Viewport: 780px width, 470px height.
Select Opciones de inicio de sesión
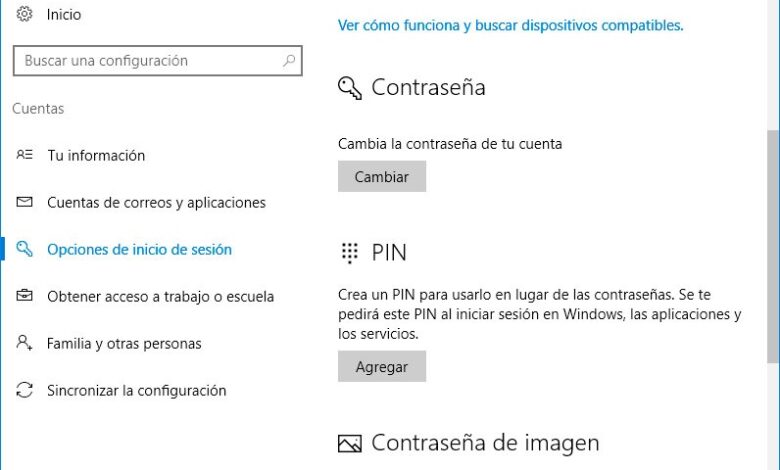tap(139, 249)
